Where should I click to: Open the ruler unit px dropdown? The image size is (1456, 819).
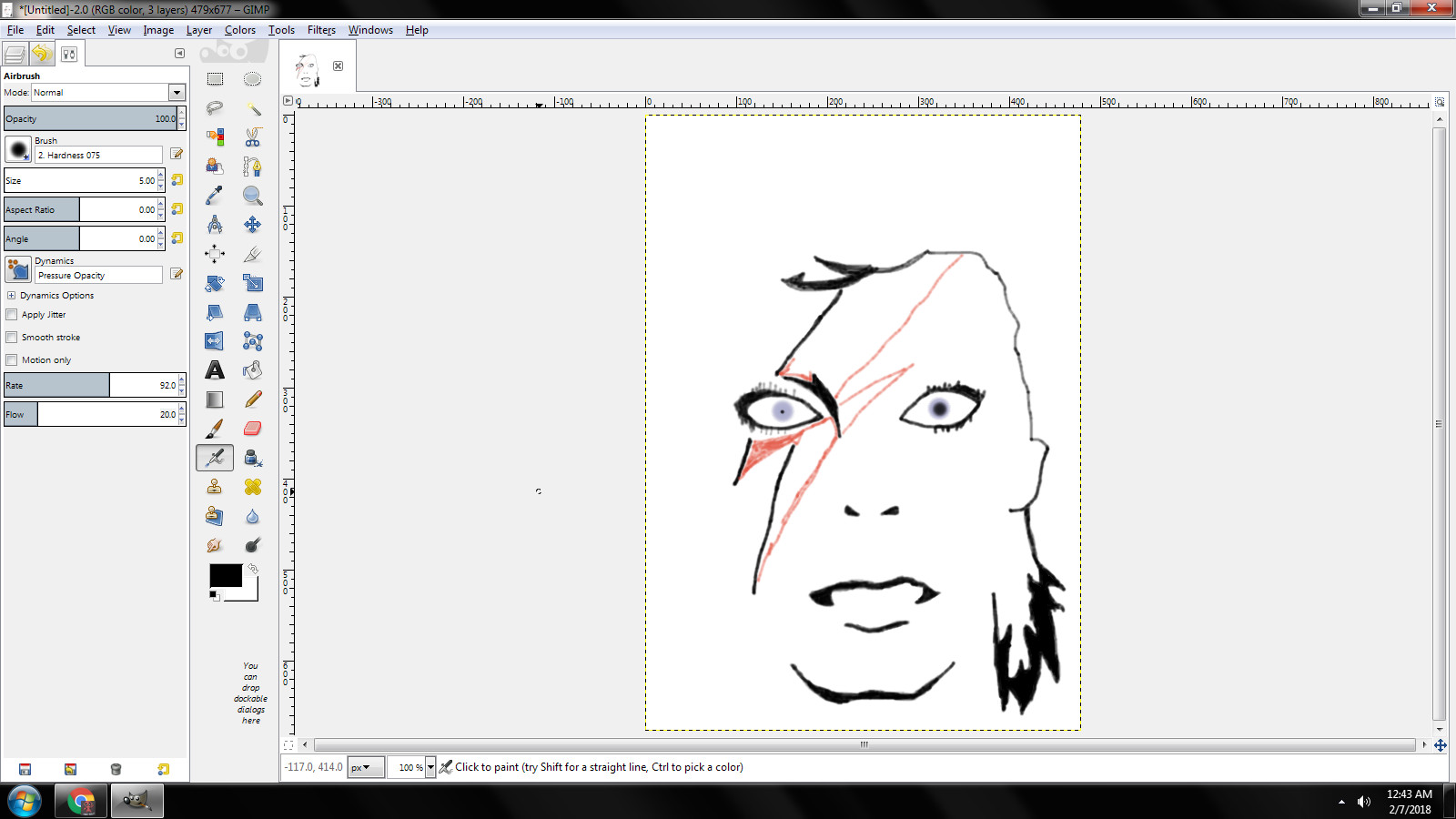click(x=366, y=767)
